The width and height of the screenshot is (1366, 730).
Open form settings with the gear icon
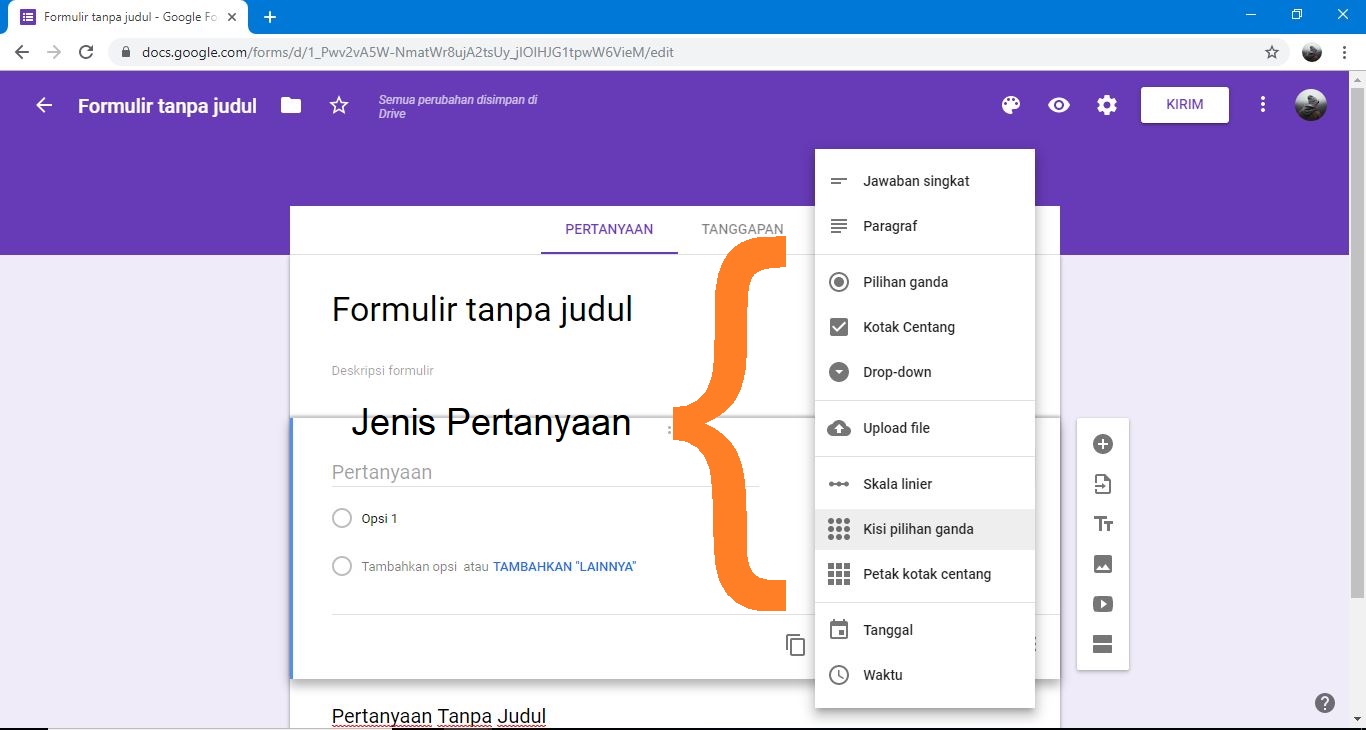1106,104
